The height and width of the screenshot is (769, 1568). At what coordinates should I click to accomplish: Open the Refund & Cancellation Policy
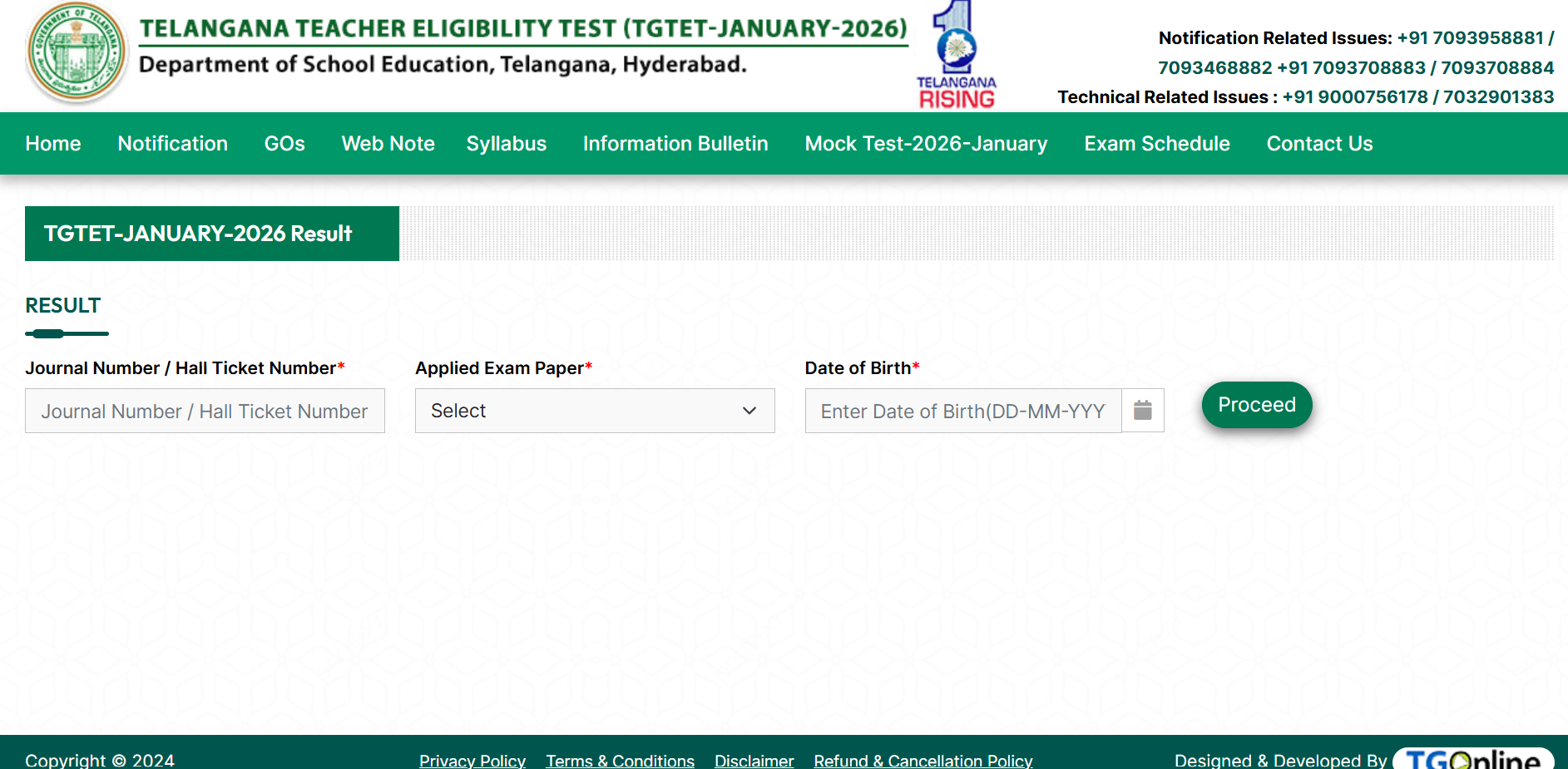(x=922, y=760)
